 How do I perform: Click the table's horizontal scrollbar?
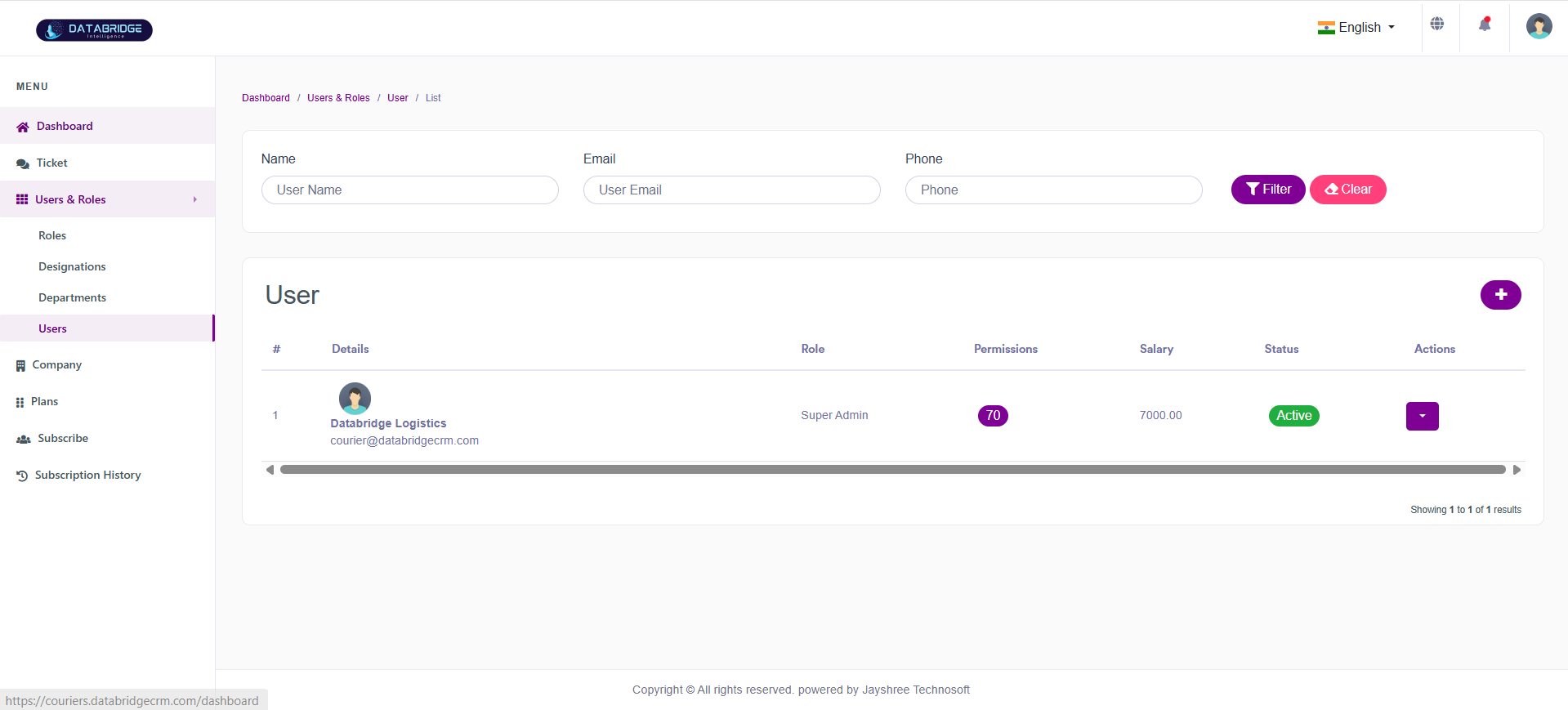coord(893,470)
